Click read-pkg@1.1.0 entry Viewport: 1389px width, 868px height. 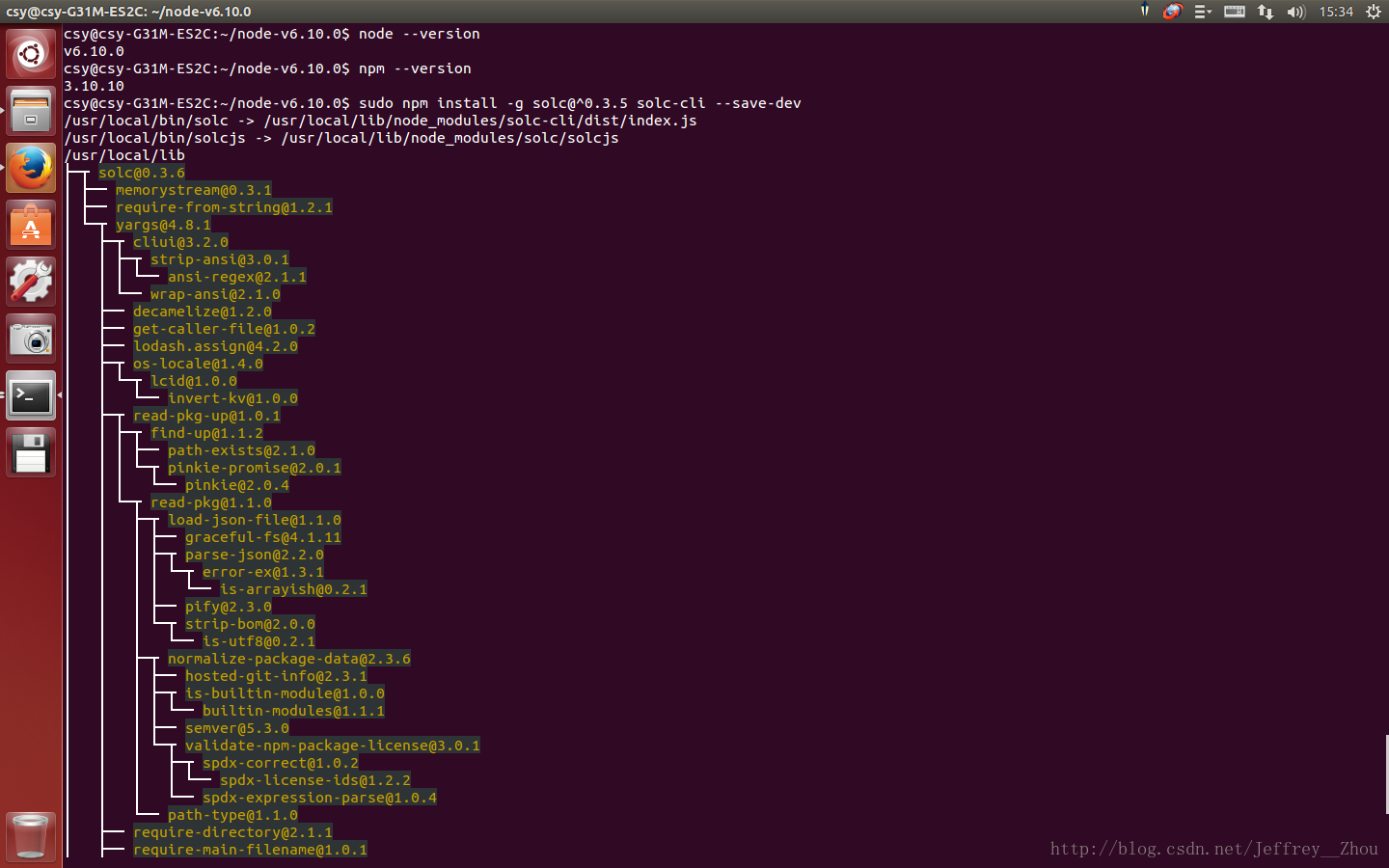tap(211, 502)
